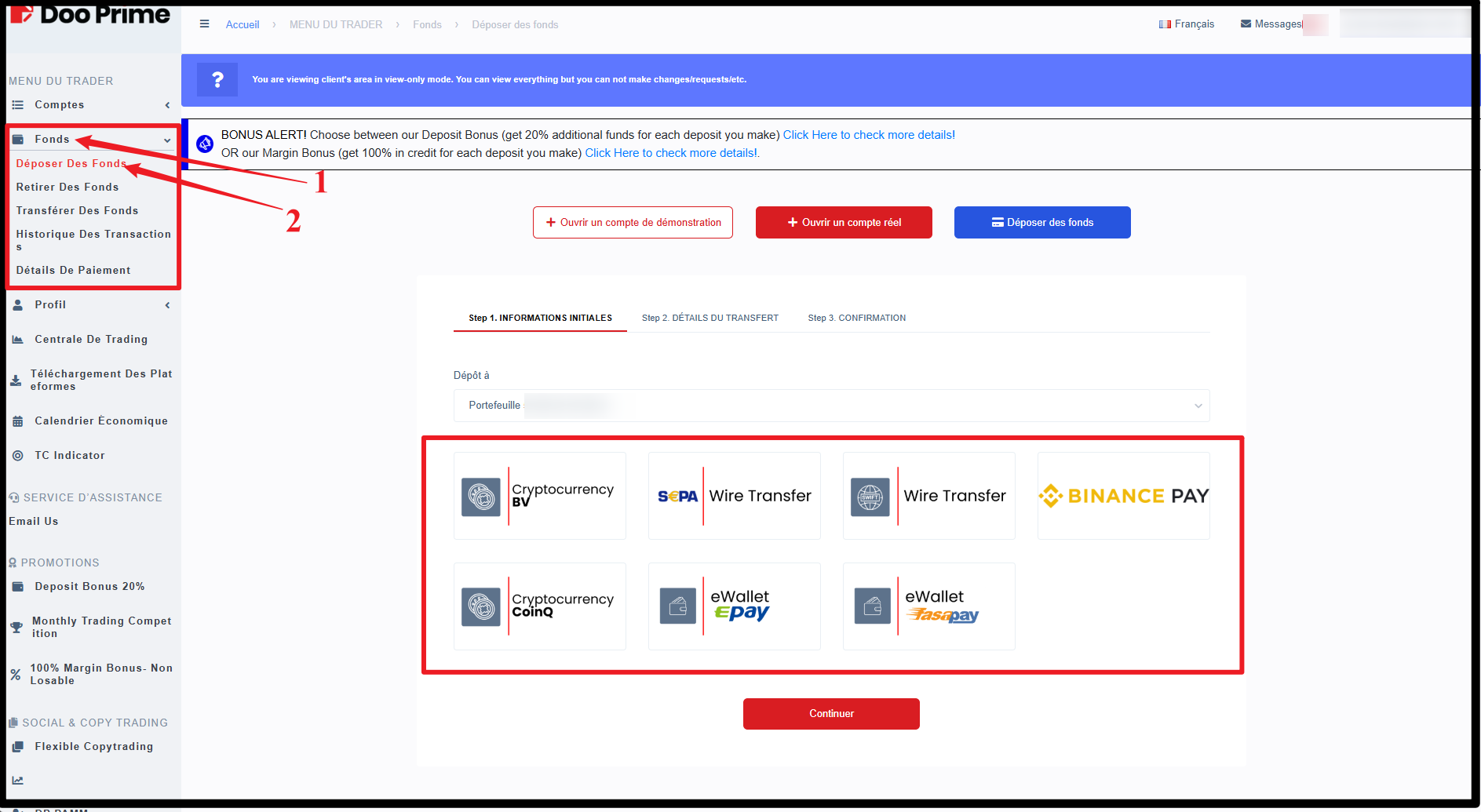Open Détails De Paiement in sidebar
This screenshot has height=812, width=1481.
[x=73, y=271]
